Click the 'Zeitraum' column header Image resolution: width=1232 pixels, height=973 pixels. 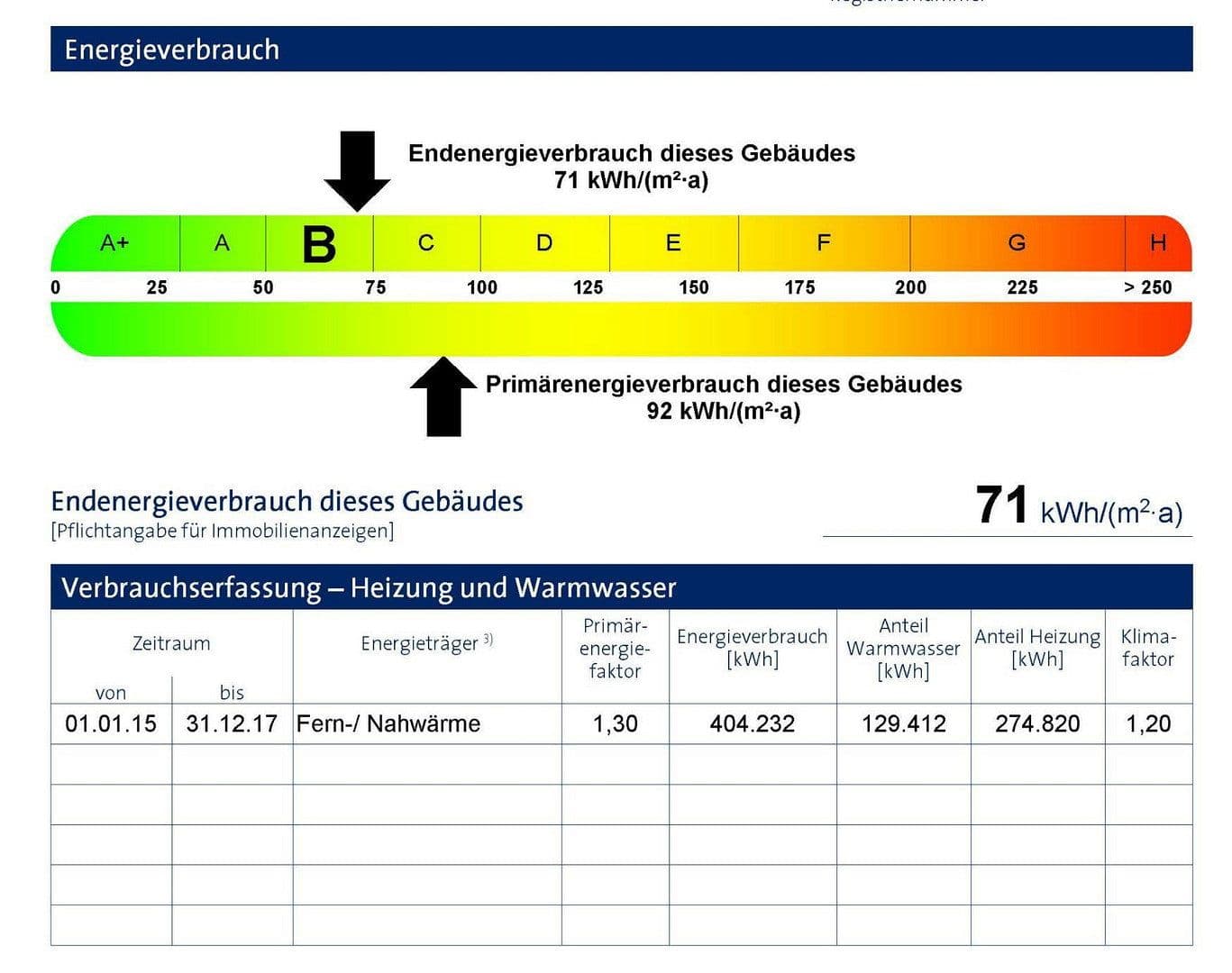click(171, 643)
